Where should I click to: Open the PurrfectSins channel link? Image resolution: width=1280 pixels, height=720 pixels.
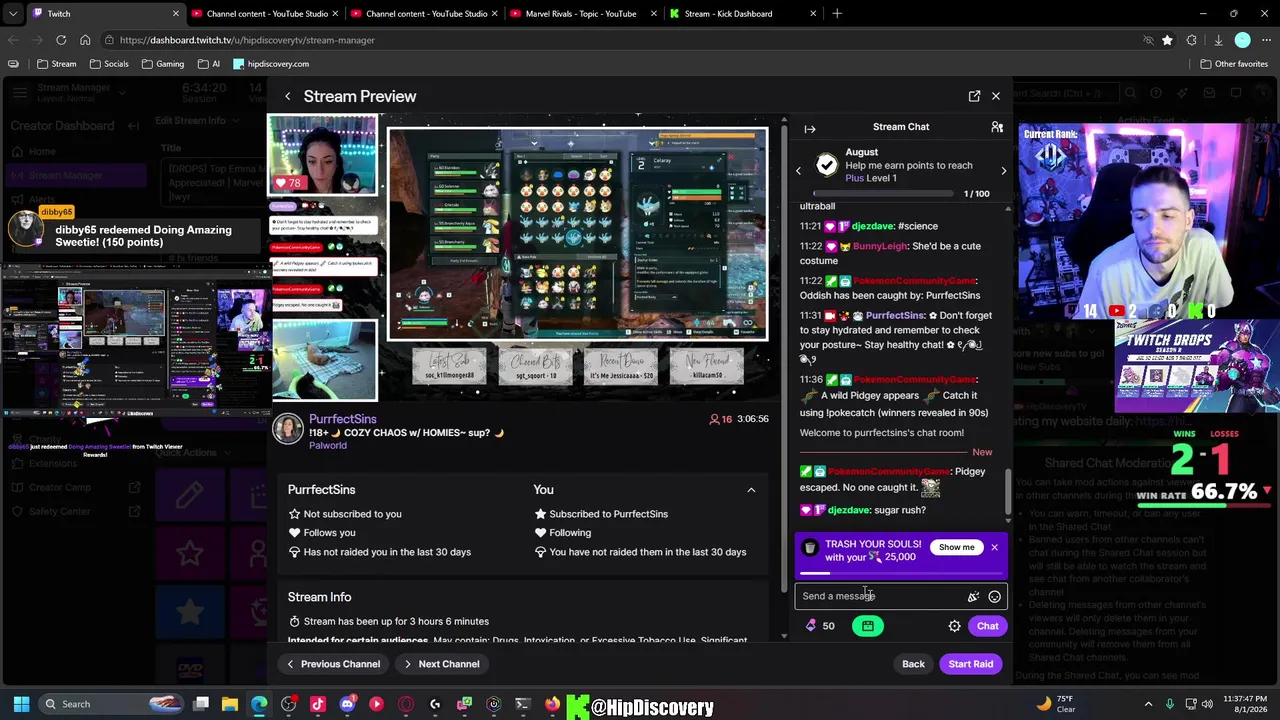pyautogui.click(x=343, y=419)
